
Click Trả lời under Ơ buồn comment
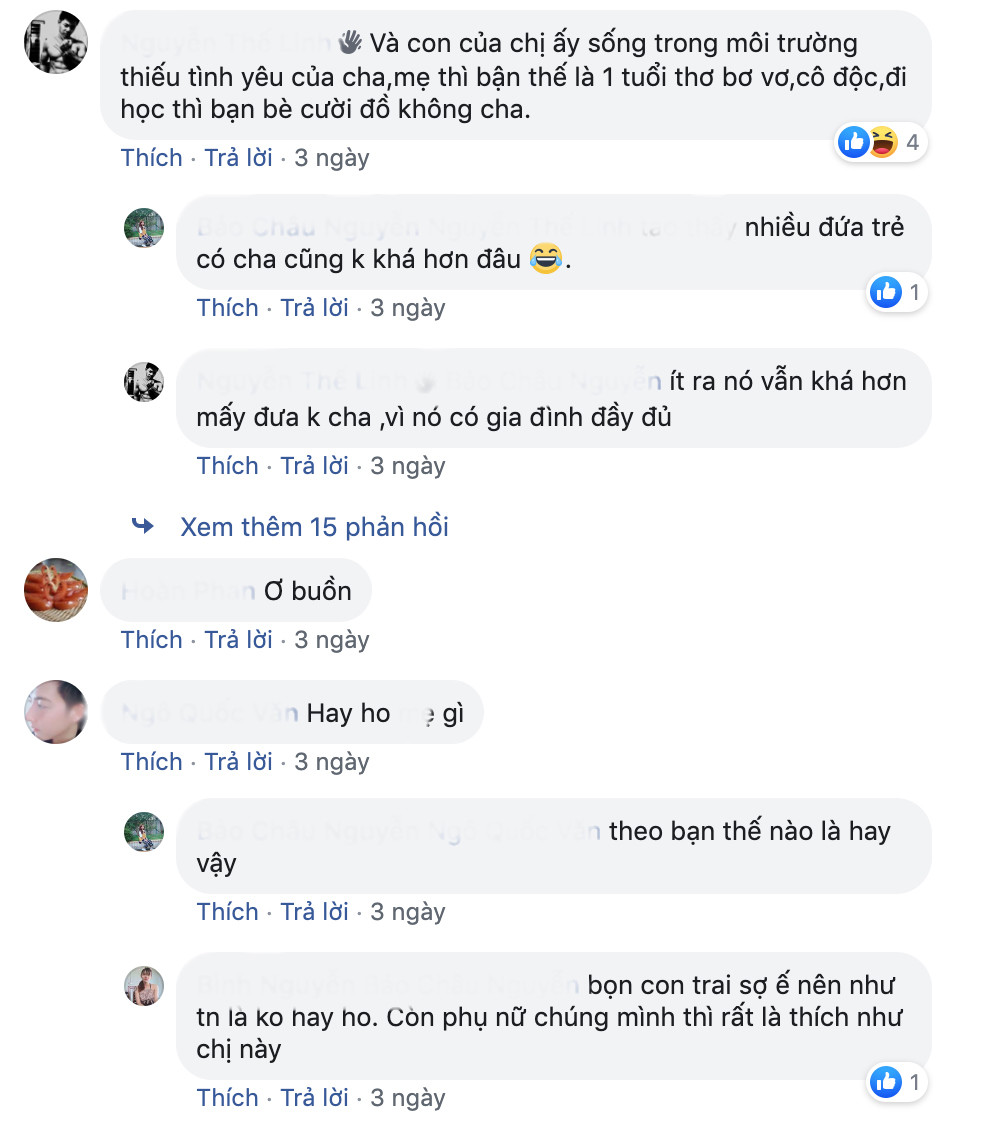tap(238, 639)
